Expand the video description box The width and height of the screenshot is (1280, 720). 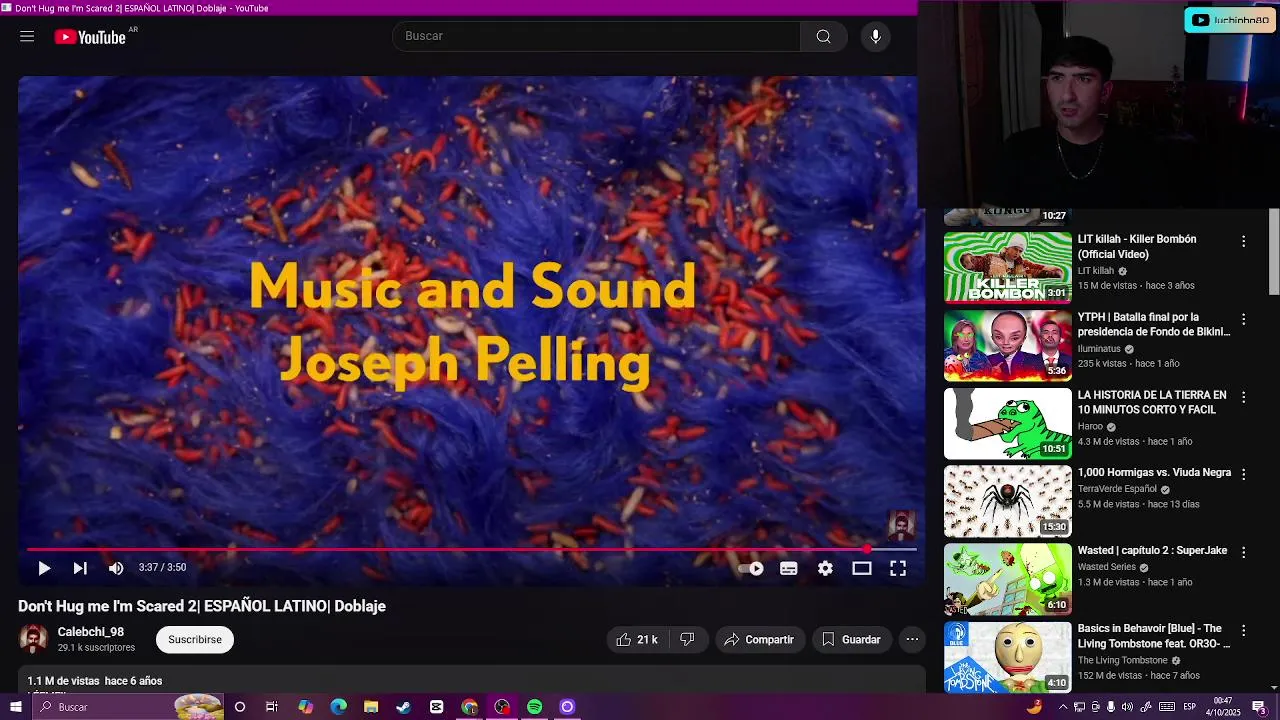tap(472, 680)
